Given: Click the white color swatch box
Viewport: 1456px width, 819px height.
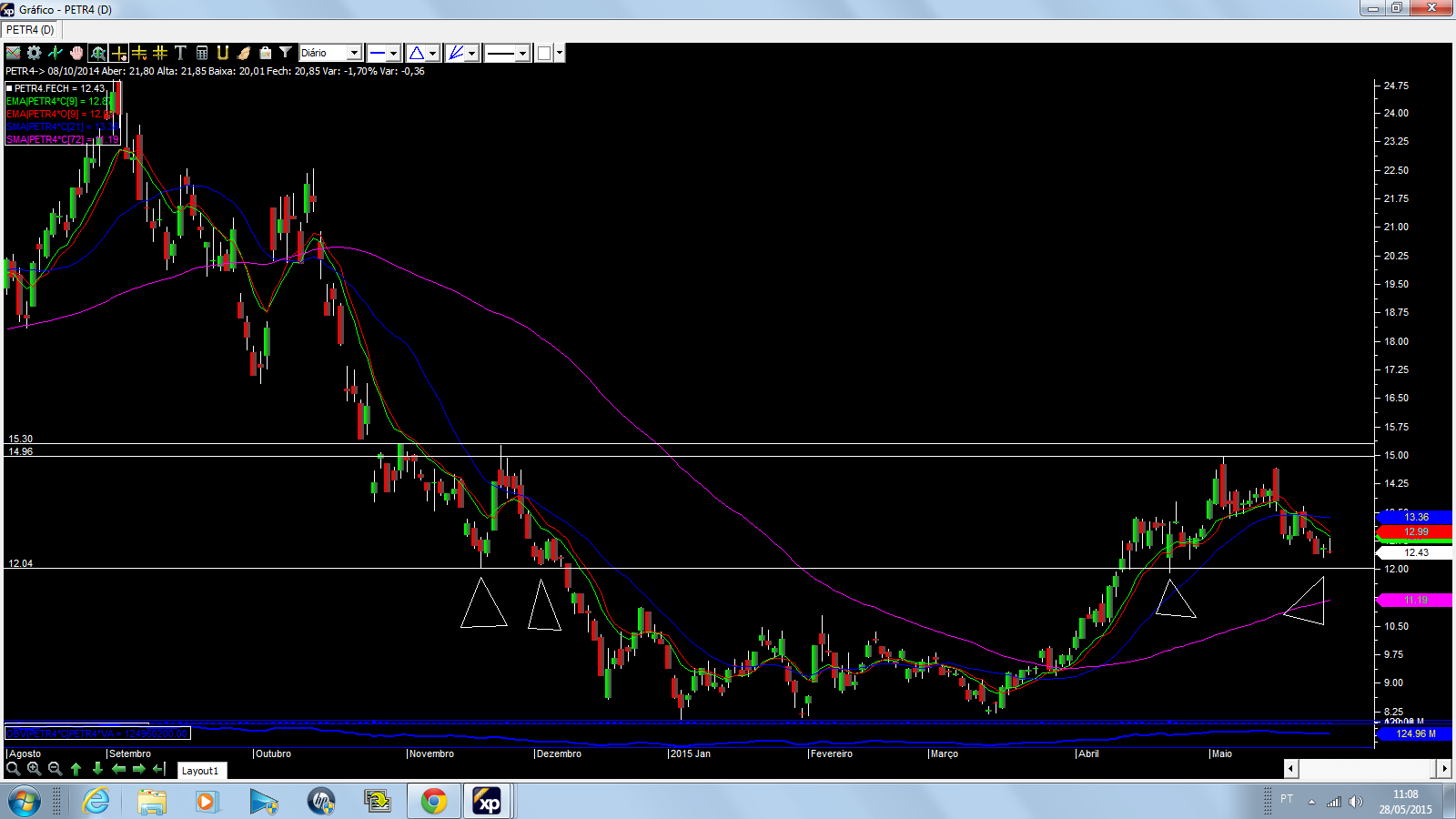Looking at the screenshot, I should [544, 53].
